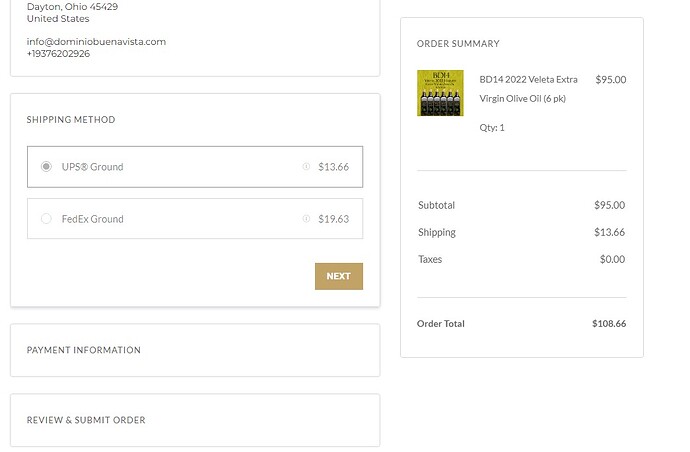Click the BD14 2022 Veleta Extra Virgin Olive Oil title
This screenshot has width=690, height=452.
click(x=528, y=89)
